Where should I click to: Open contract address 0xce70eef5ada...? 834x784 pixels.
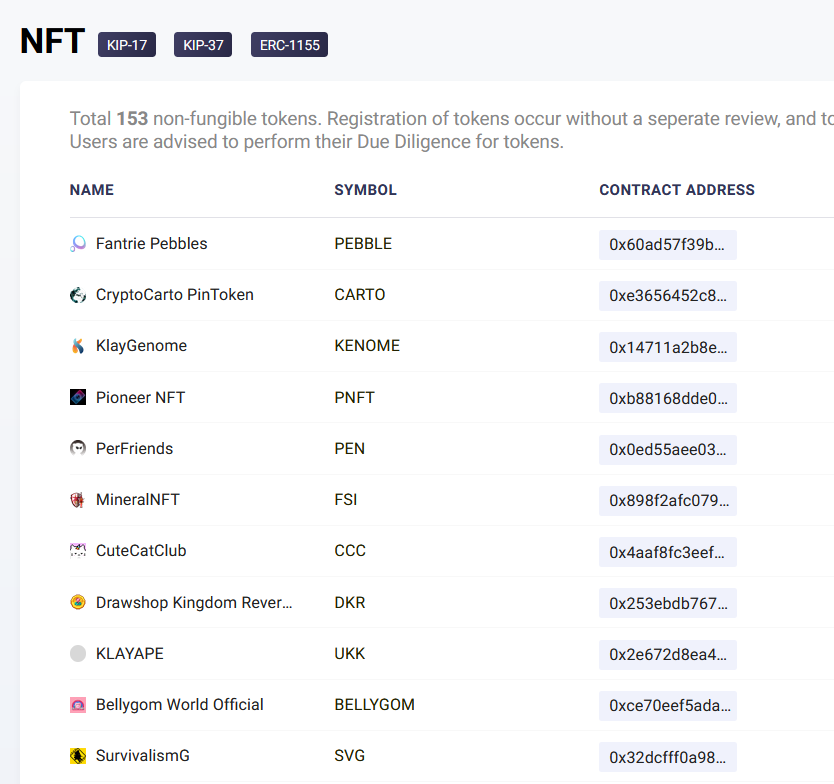click(x=668, y=706)
